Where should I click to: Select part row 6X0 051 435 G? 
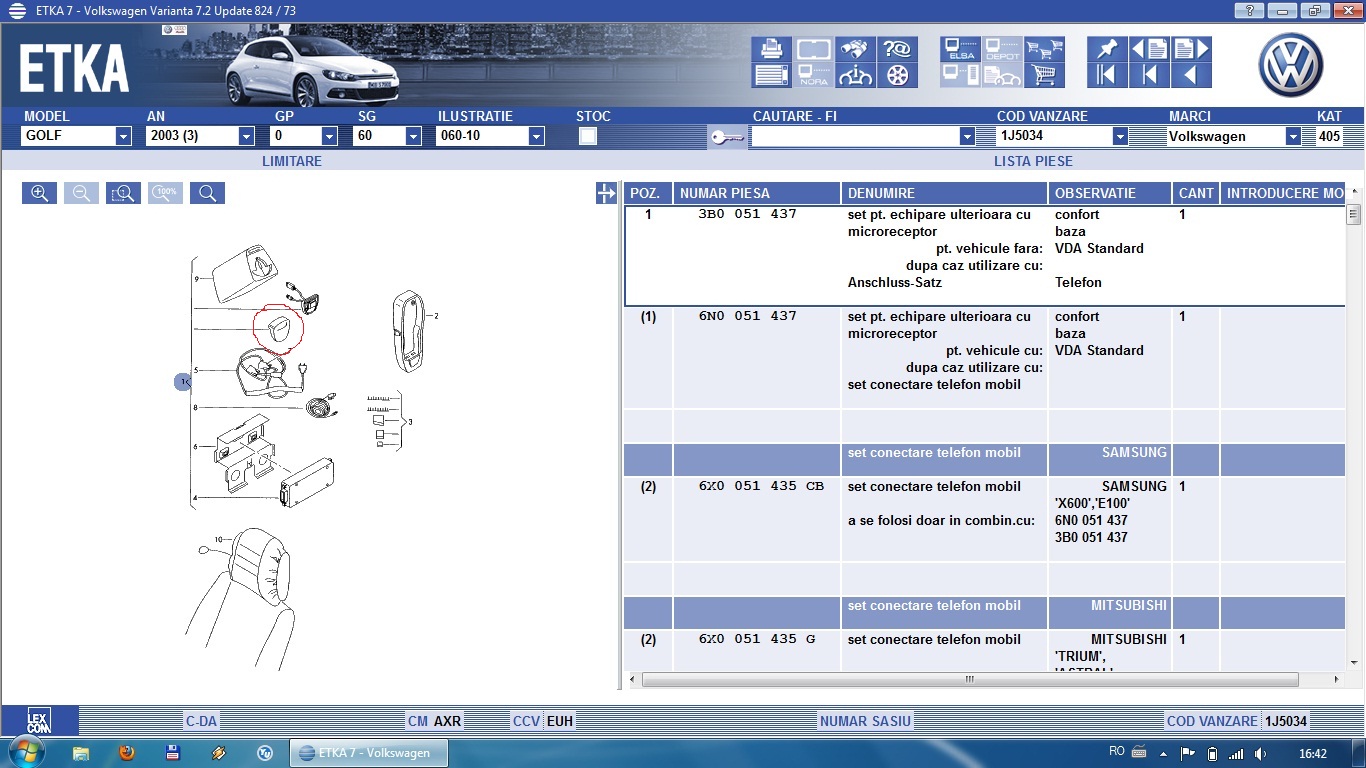pyautogui.click(x=985, y=650)
